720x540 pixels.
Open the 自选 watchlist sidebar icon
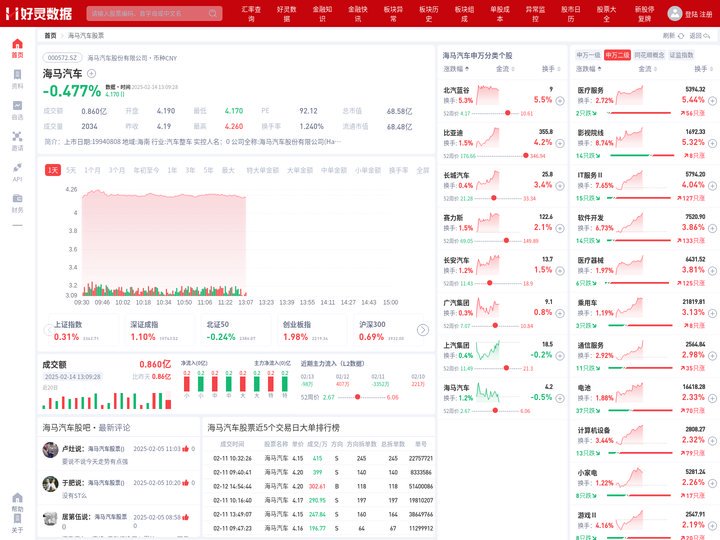tap(17, 106)
